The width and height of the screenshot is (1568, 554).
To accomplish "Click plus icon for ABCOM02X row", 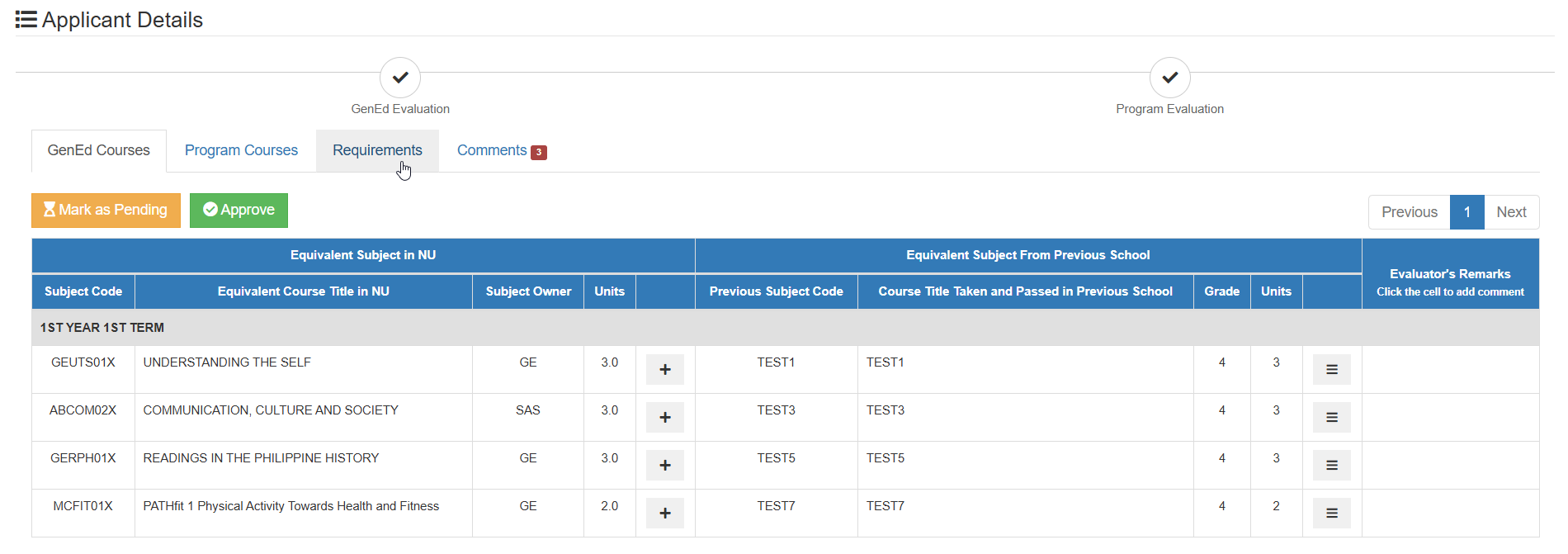I will (x=665, y=417).
